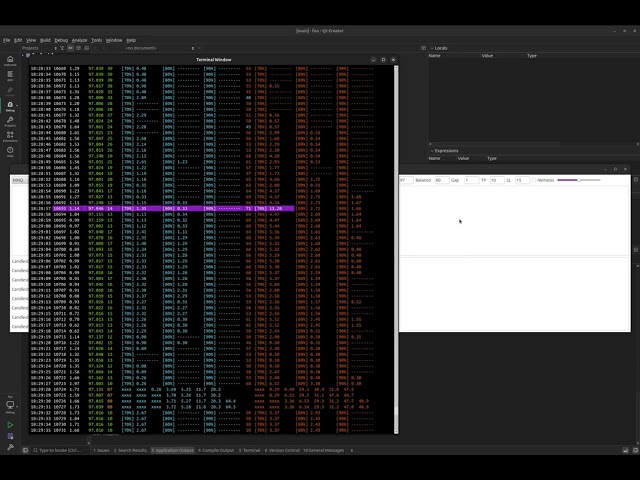Open the Window menu
This screenshot has width=640, height=480.
point(114,40)
